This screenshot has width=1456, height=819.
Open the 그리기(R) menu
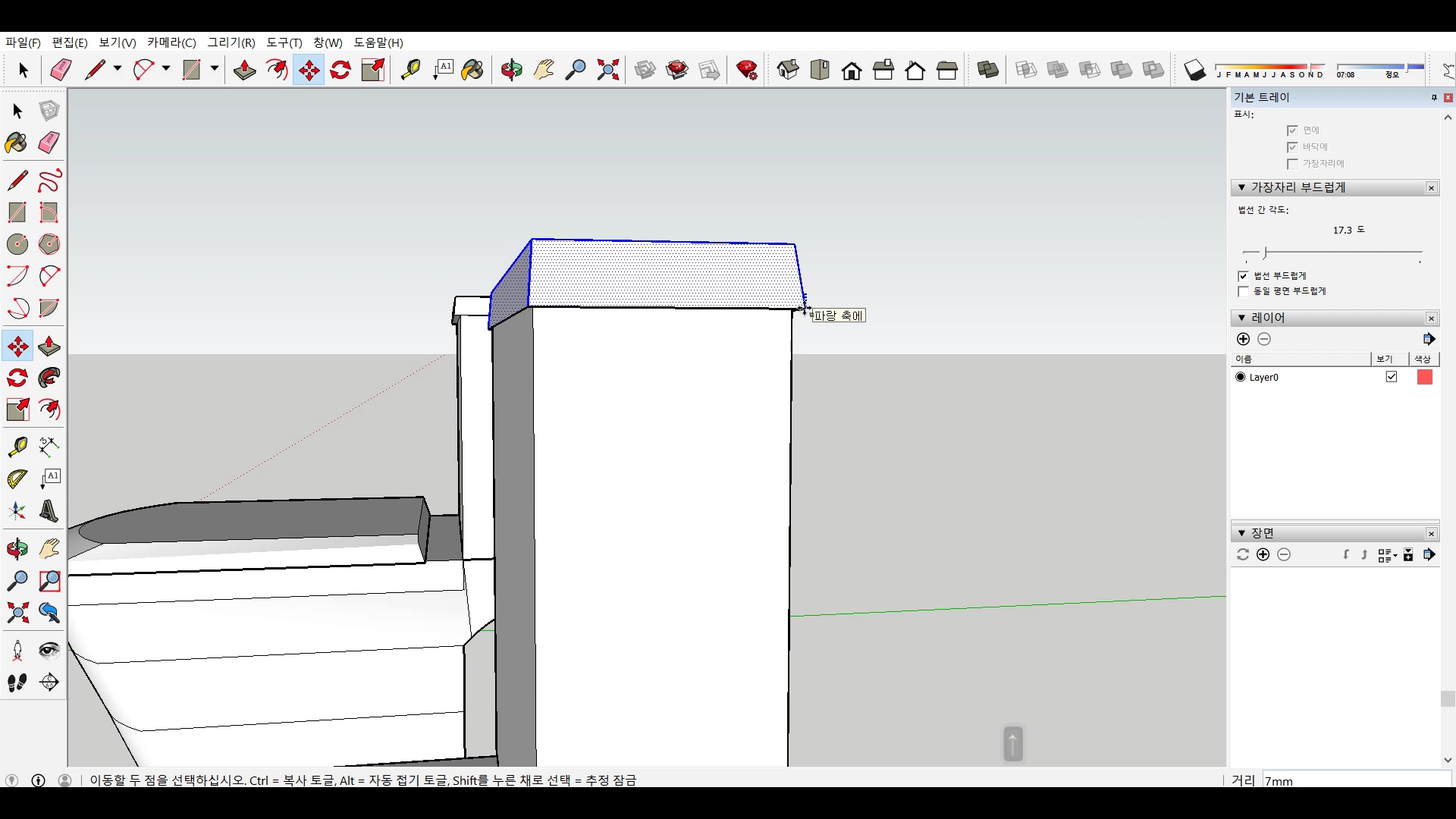click(x=231, y=42)
